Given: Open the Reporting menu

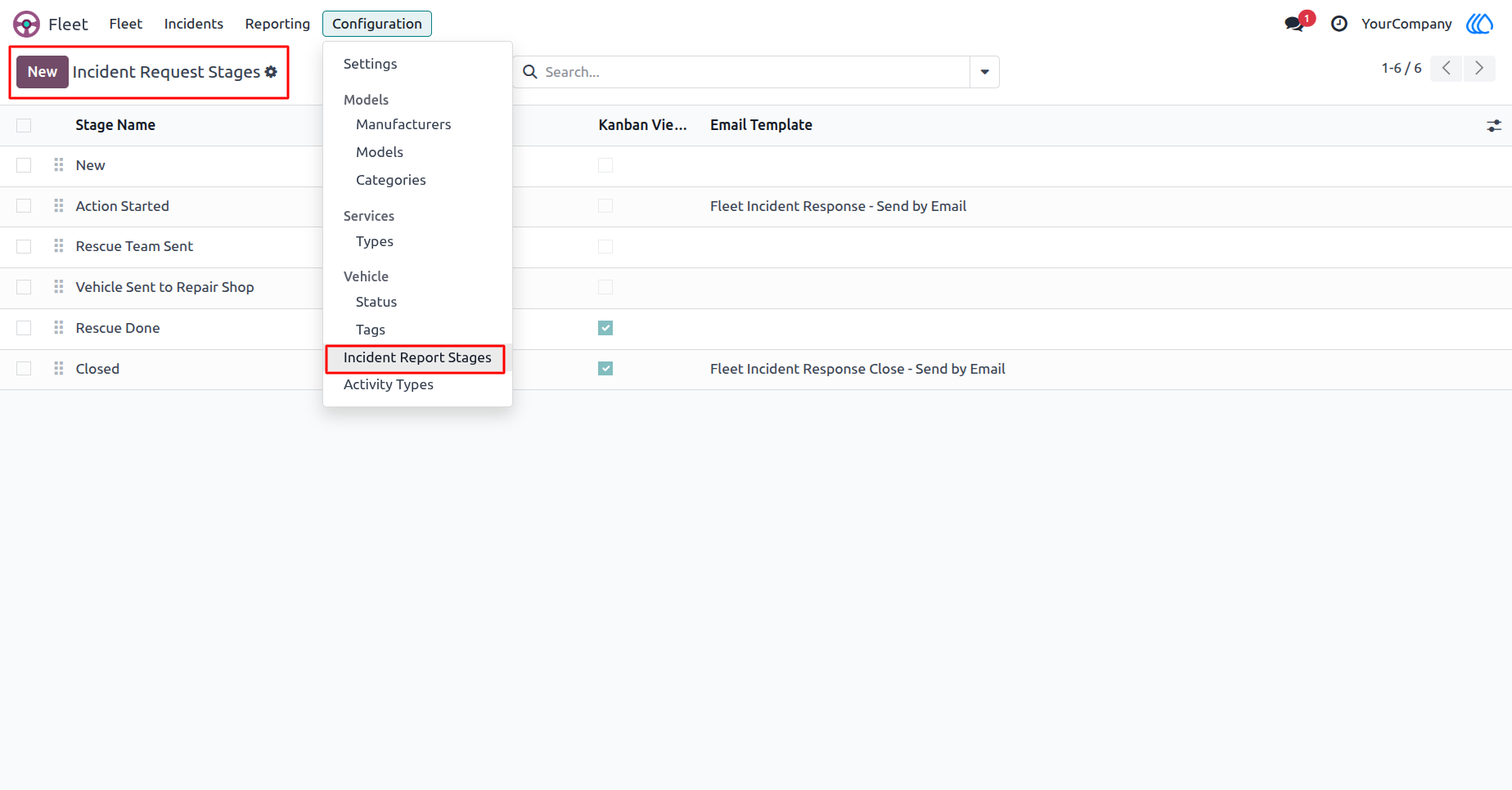Looking at the screenshot, I should tap(277, 24).
